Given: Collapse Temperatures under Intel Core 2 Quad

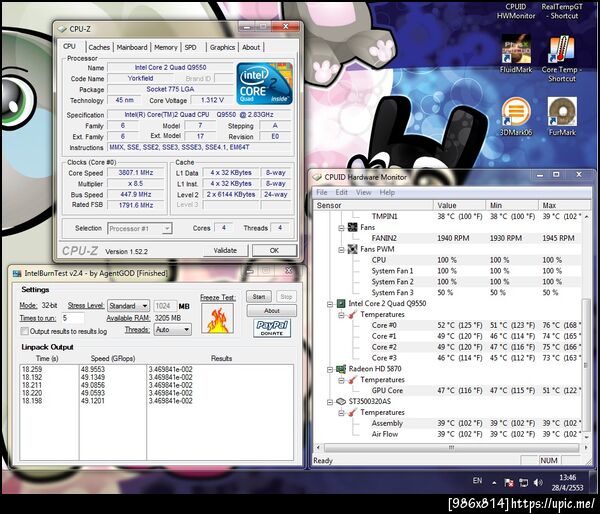Looking at the screenshot, I should (341, 315).
